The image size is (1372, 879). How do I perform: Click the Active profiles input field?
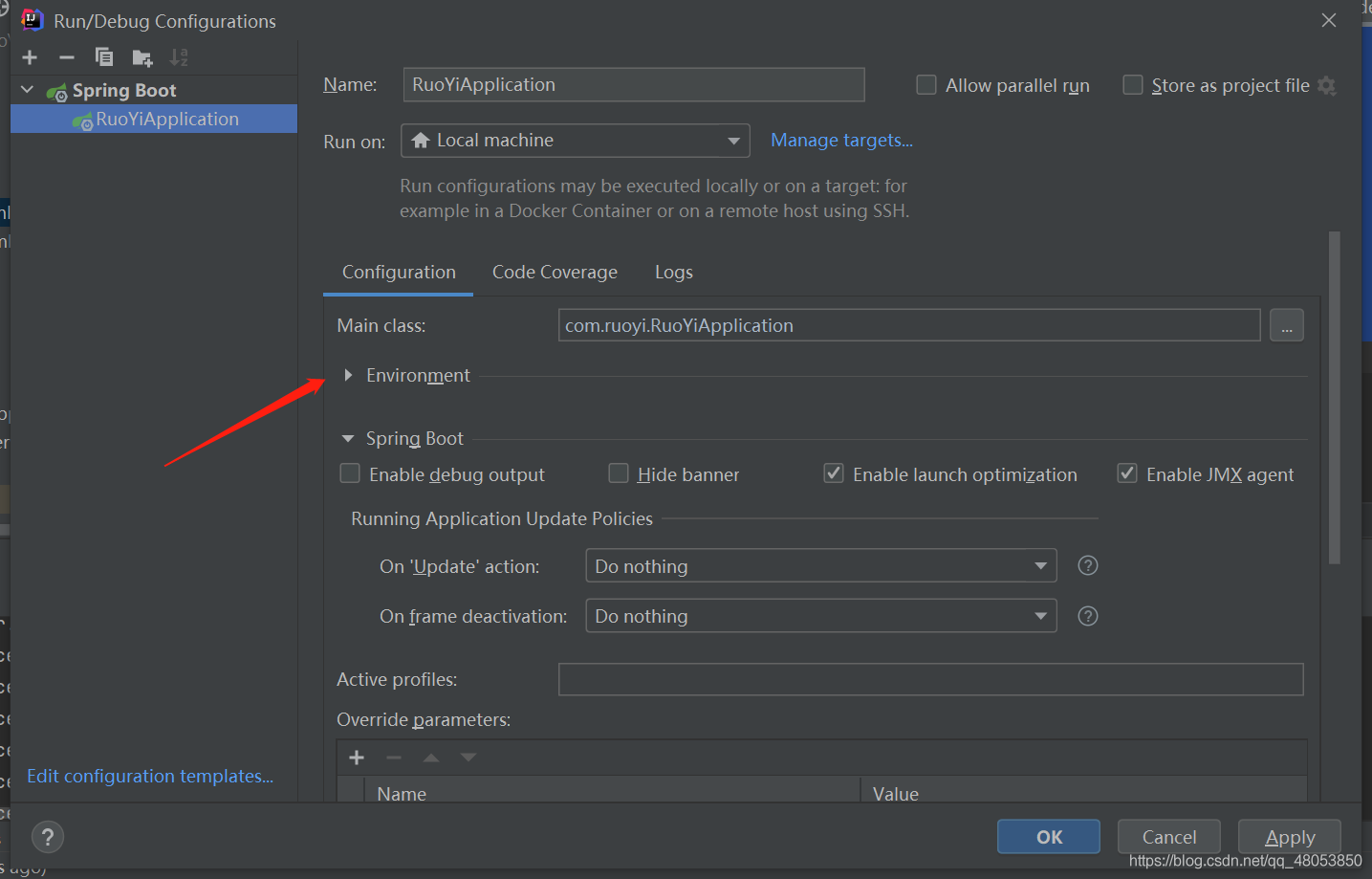[930, 679]
